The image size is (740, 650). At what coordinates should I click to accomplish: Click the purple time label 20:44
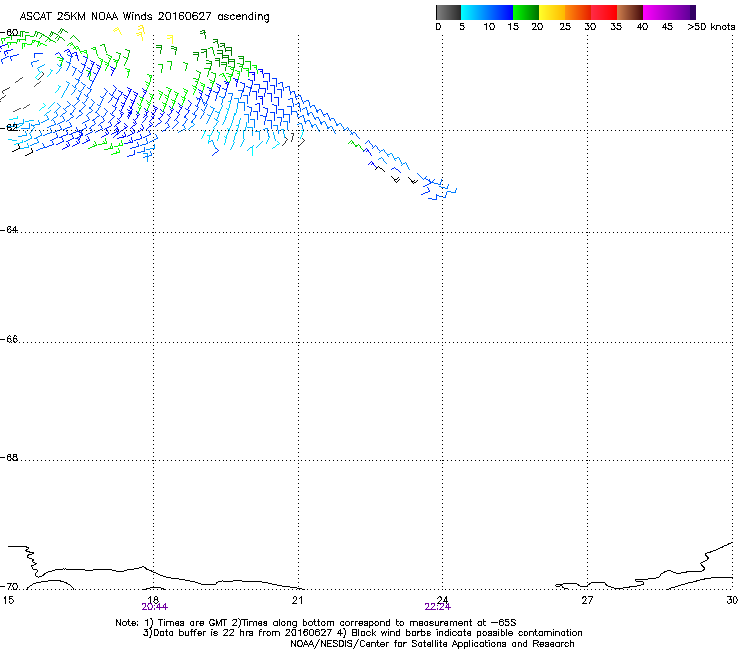click(x=154, y=607)
